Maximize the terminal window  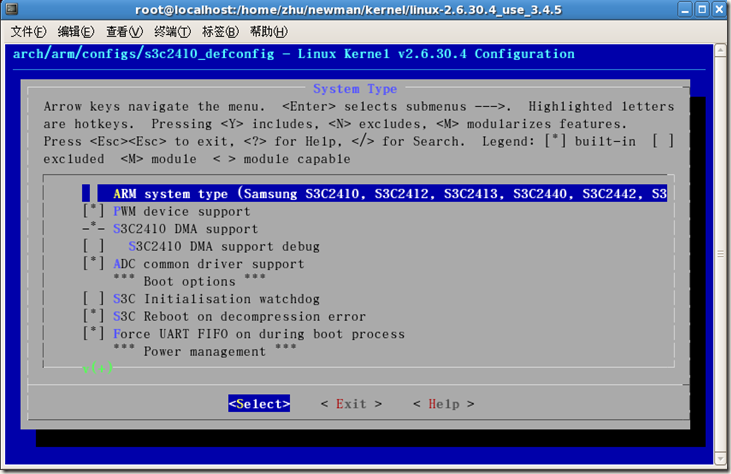pyautogui.click(x=702, y=9)
